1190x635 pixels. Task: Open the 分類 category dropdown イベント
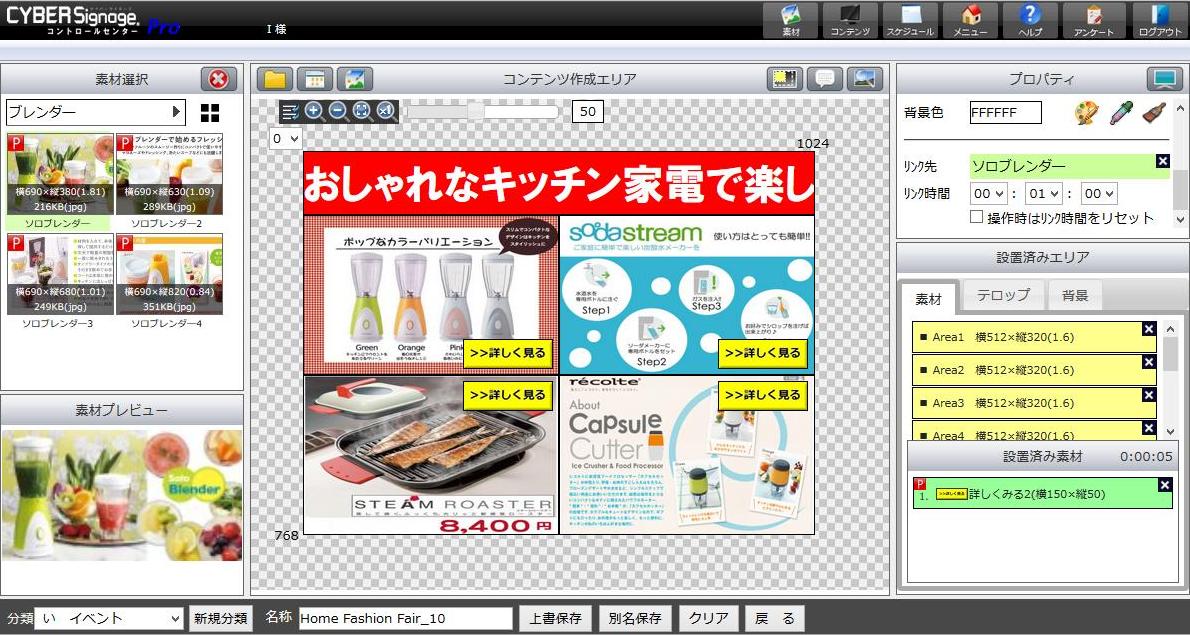point(109,618)
